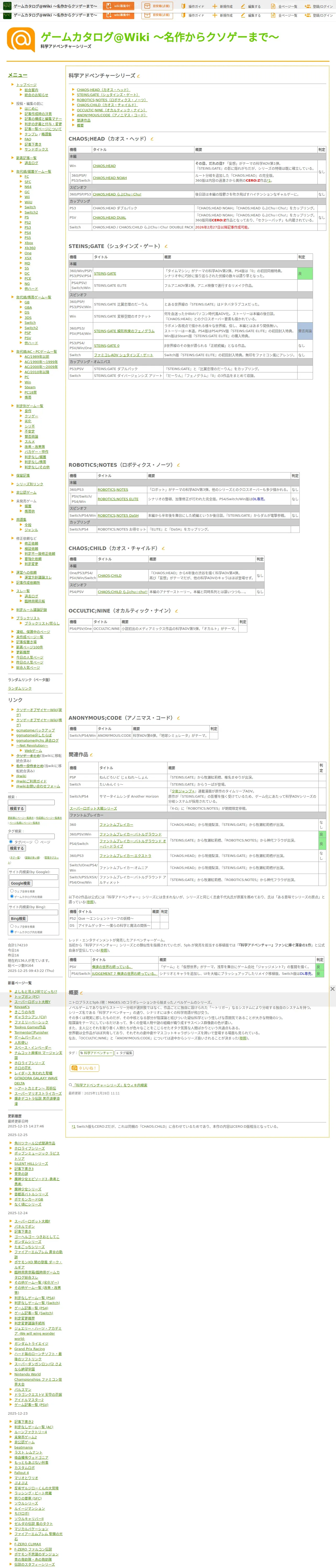The image size is (336, 1568).
Task: Open シリーズ別リンク in the sidebar
Action: coord(30,484)
